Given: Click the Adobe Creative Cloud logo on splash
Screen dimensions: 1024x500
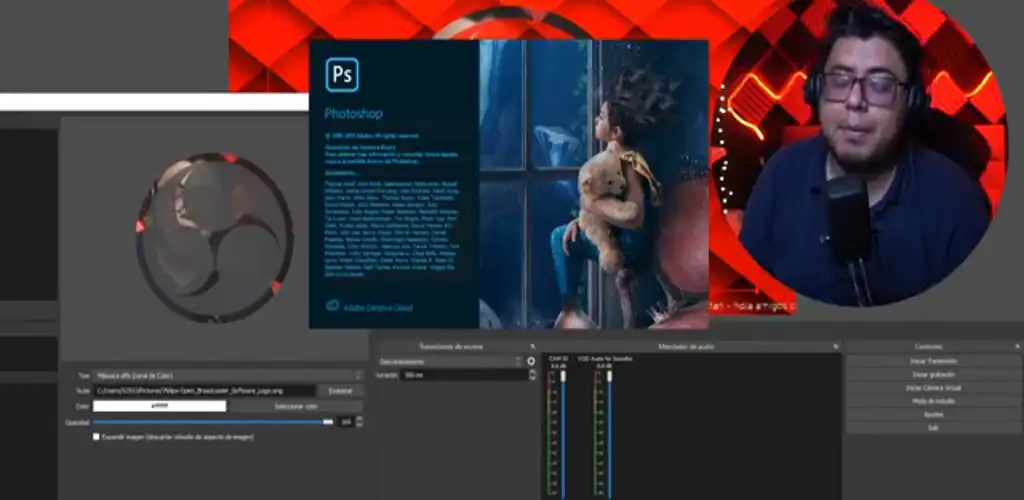Looking at the screenshot, I should pyautogui.click(x=332, y=305).
